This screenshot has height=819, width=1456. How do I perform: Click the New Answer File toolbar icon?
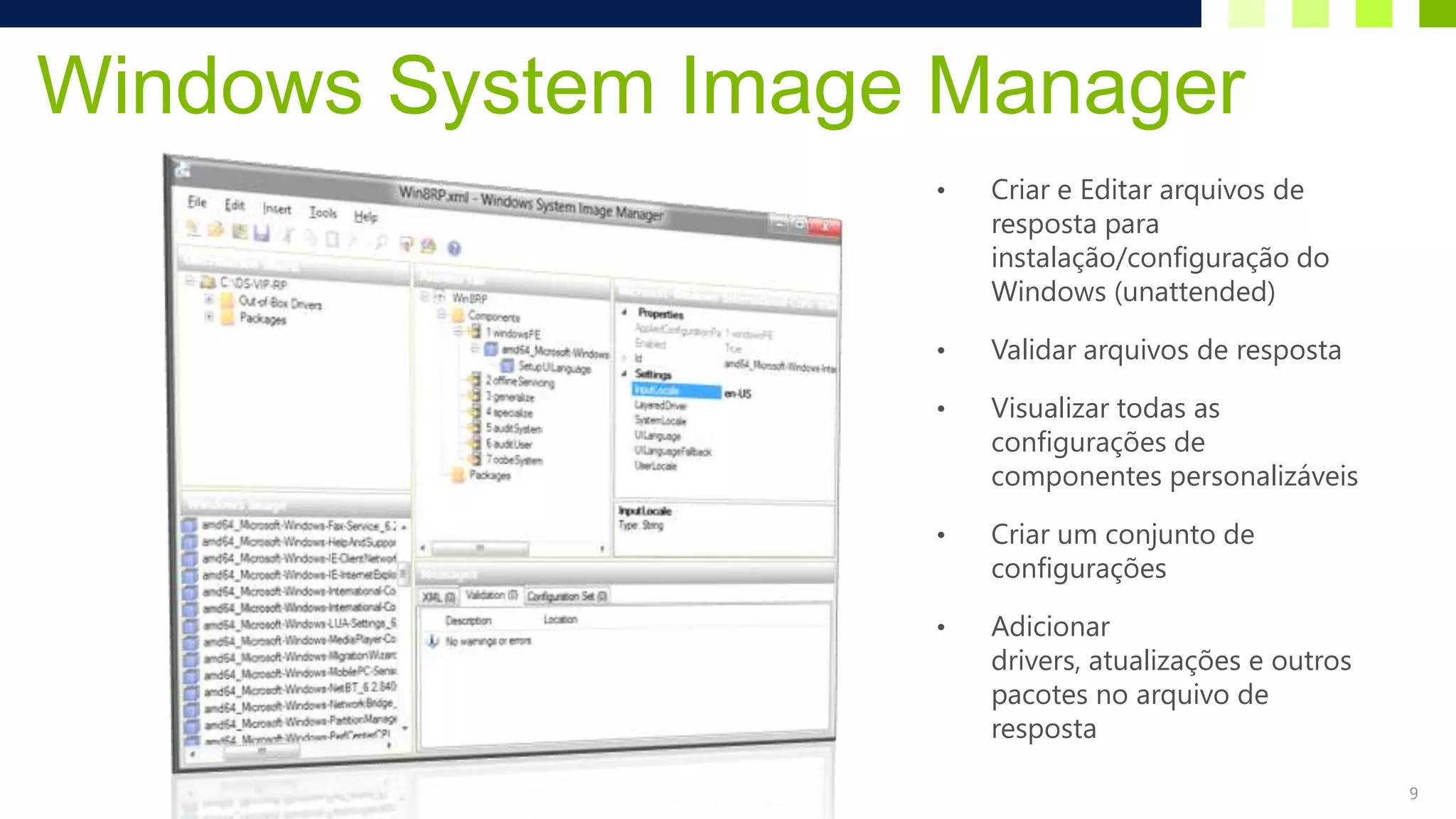coord(192,227)
